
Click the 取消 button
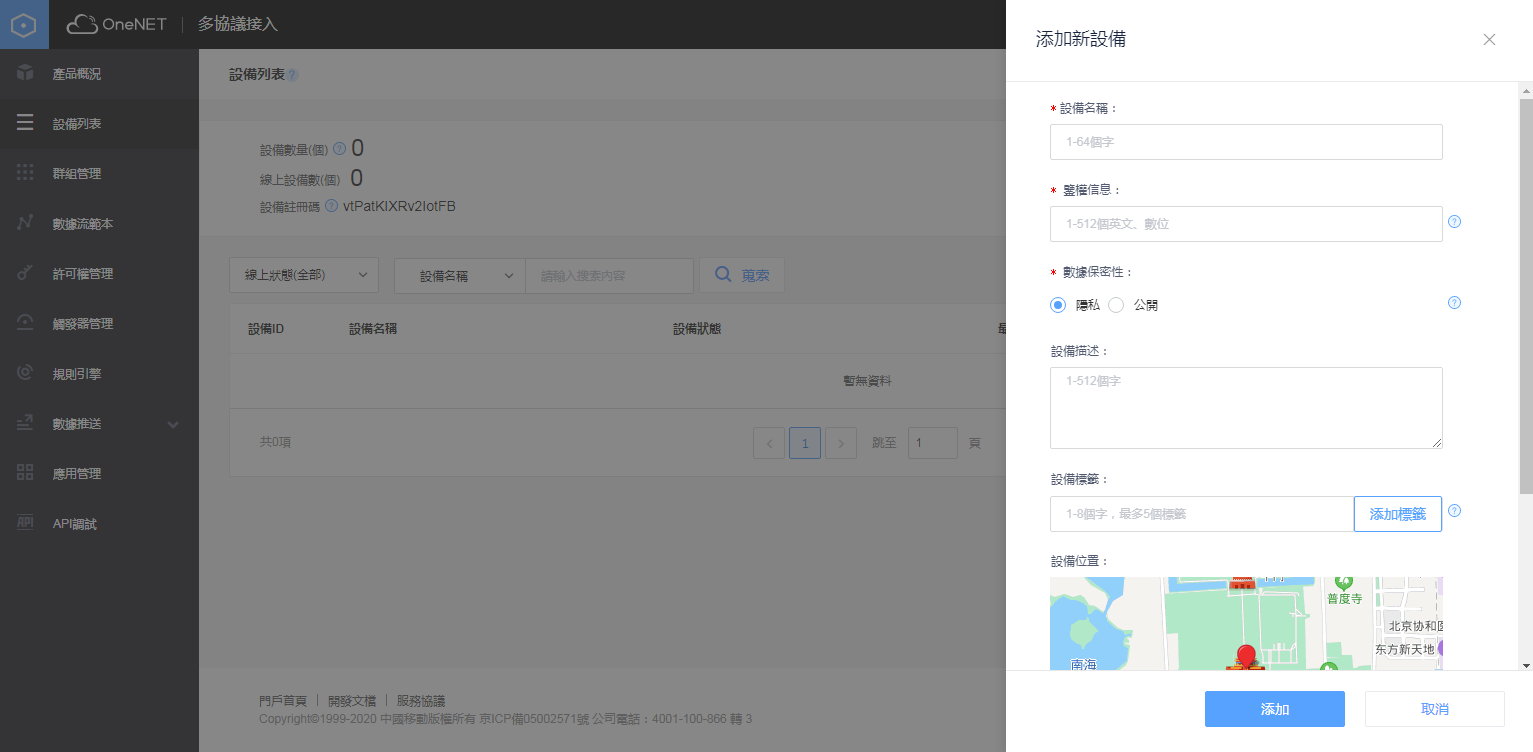coord(1434,709)
